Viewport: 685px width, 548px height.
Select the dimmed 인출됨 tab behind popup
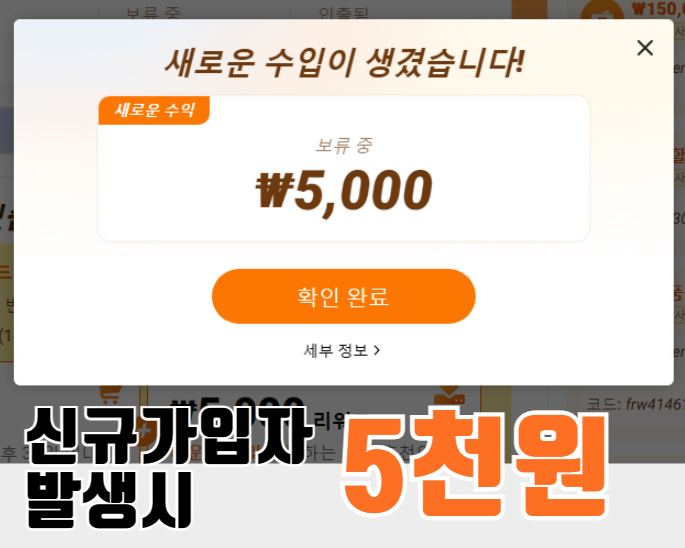[343, 13]
